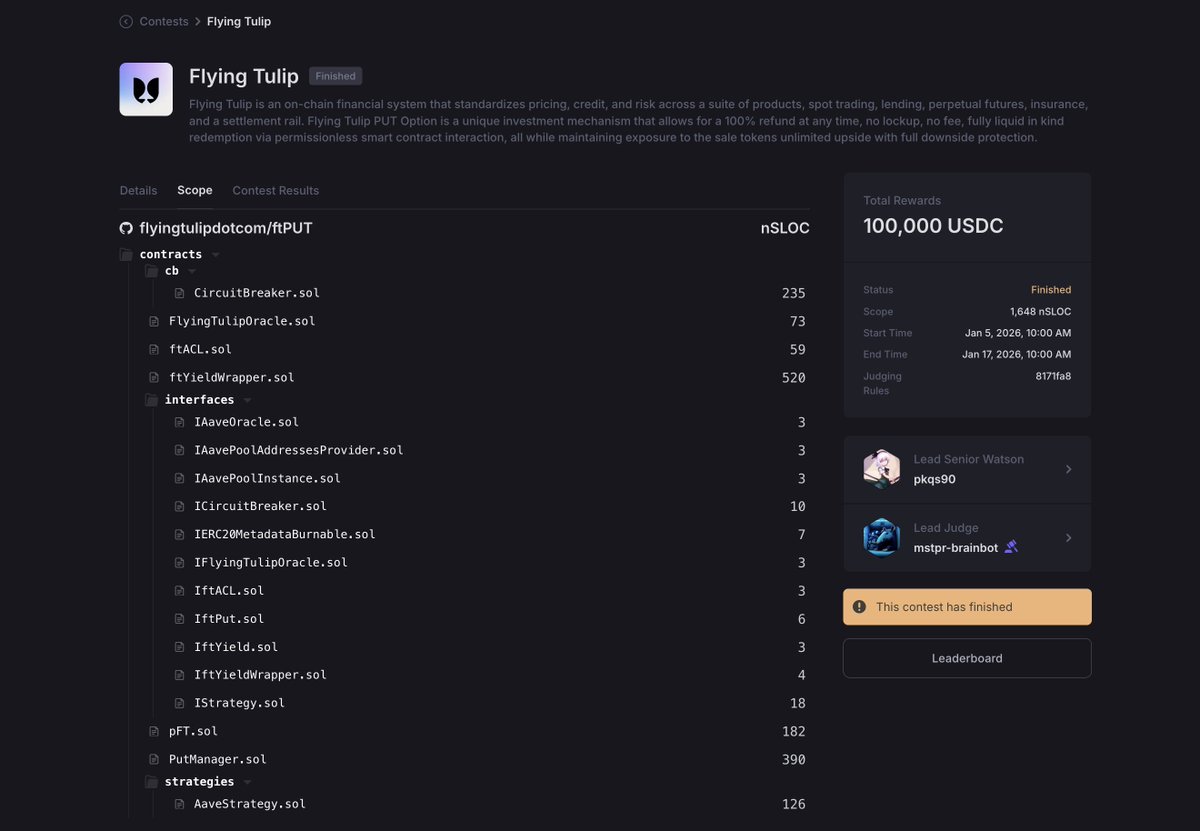
Task: Open PutManager.sol file
Action: [x=218, y=759]
